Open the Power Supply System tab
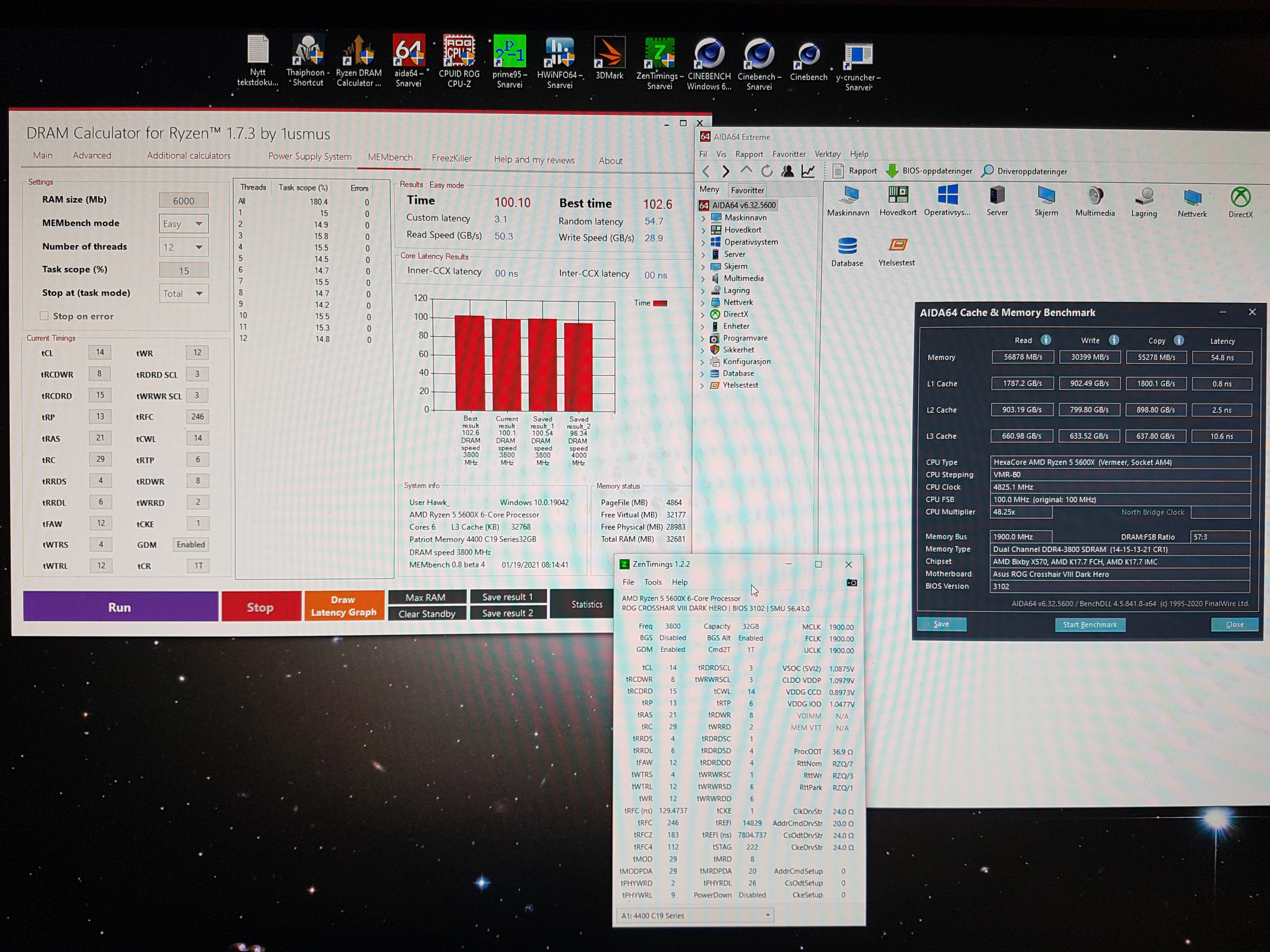1270x952 pixels. 310,156
